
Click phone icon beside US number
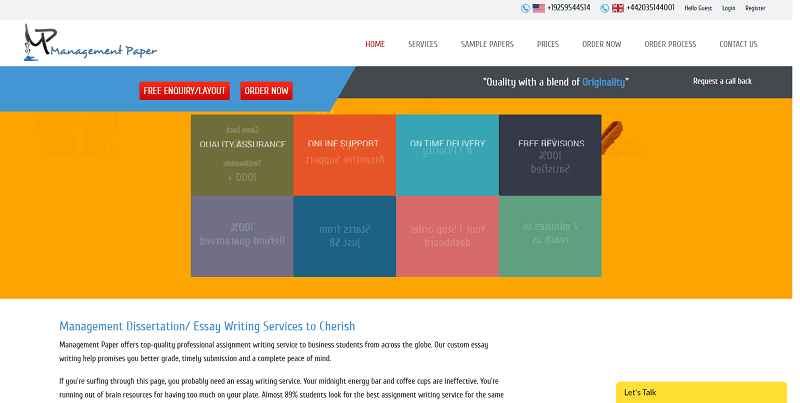[x=526, y=8]
